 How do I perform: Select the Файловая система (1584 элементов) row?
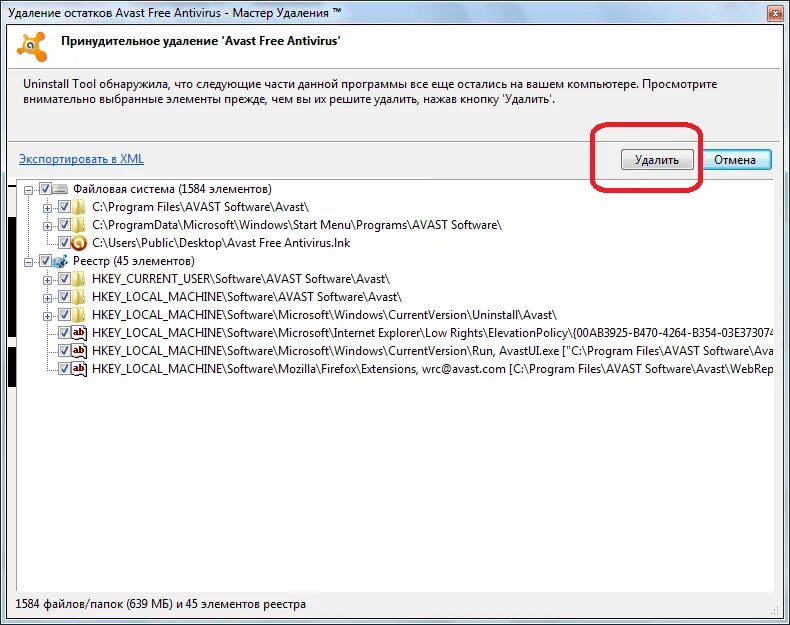pos(172,189)
